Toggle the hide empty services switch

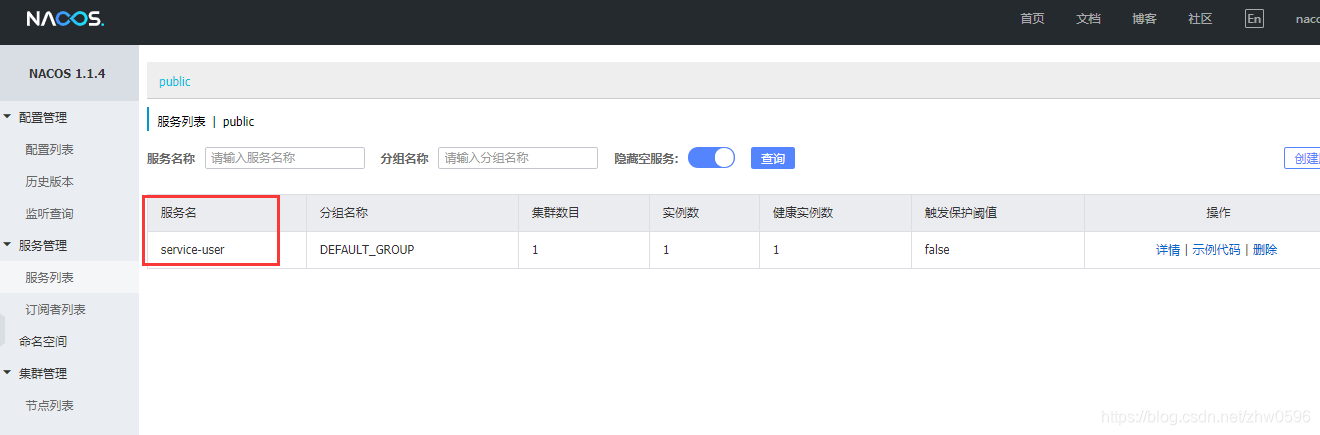pos(712,158)
